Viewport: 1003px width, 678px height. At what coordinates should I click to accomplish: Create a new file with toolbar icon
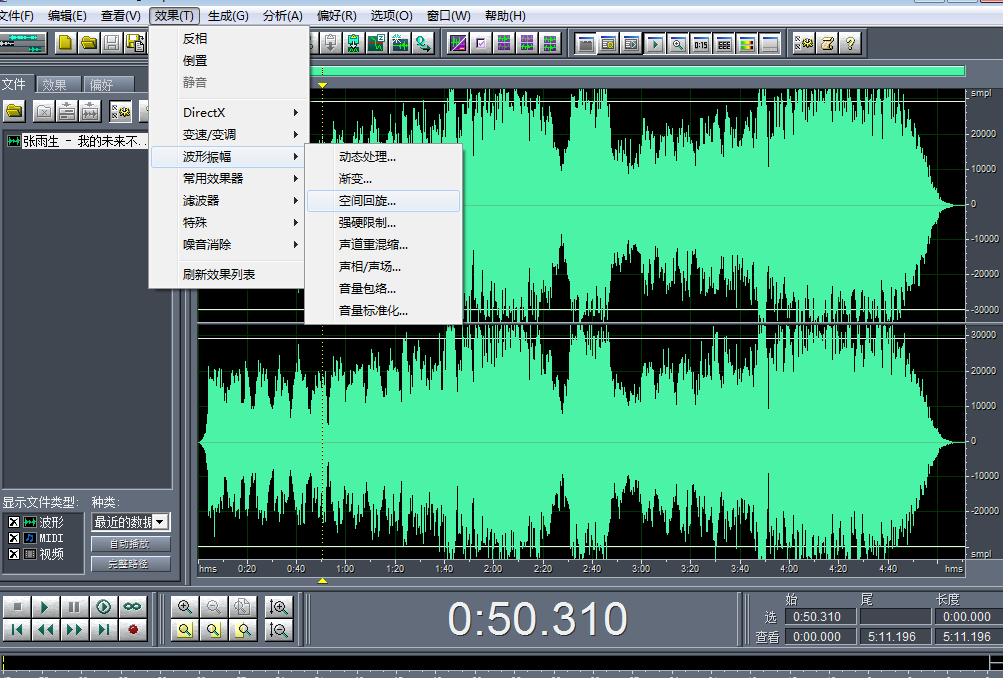click(x=65, y=43)
